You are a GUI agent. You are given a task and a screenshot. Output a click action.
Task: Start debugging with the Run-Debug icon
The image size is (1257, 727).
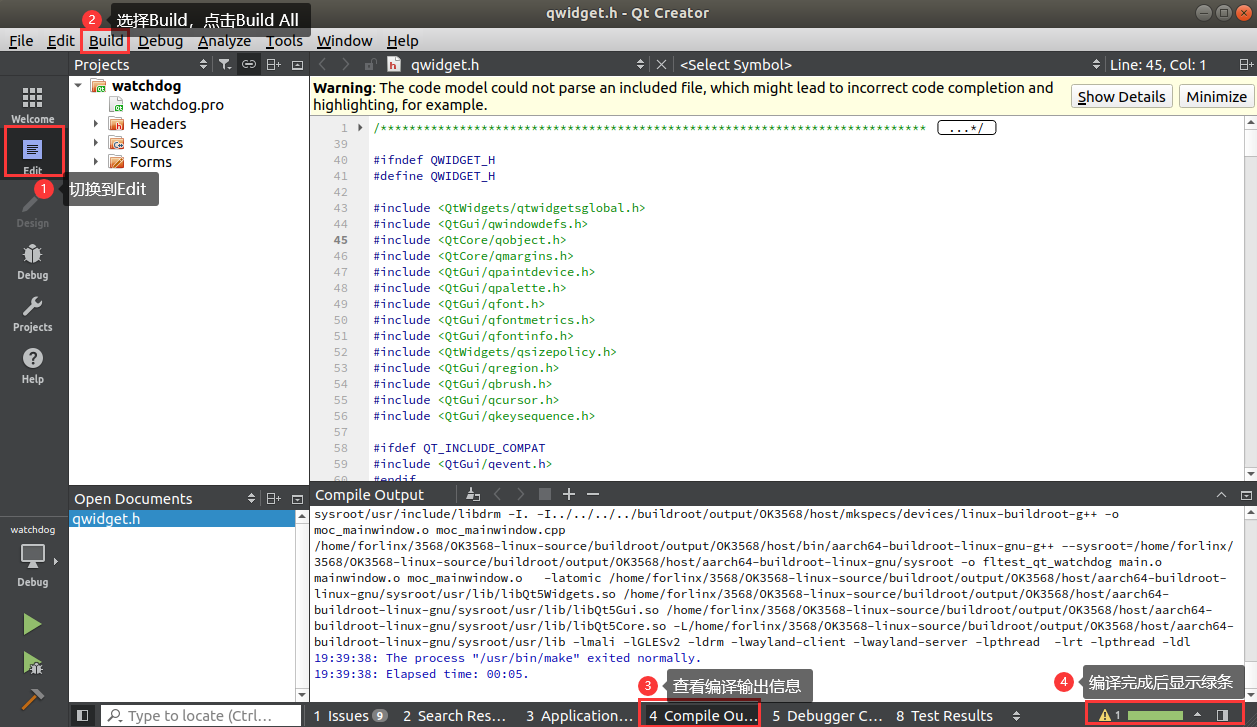pyautogui.click(x=33, y=662)
